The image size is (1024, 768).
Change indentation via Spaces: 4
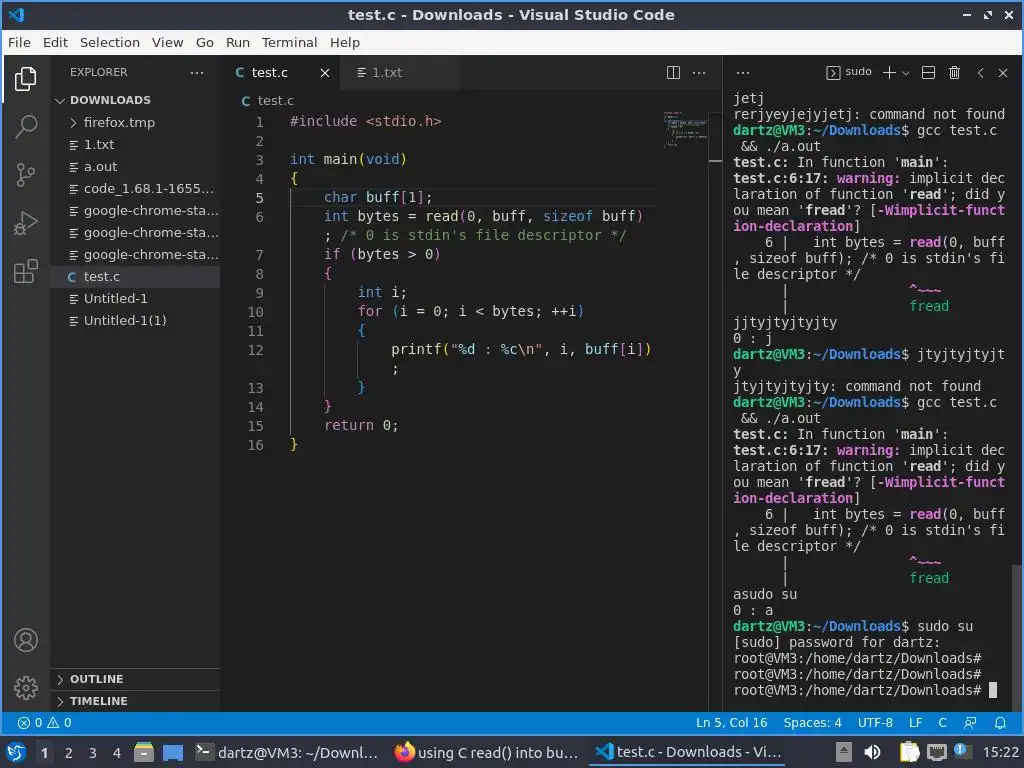(x=812, y=723)
